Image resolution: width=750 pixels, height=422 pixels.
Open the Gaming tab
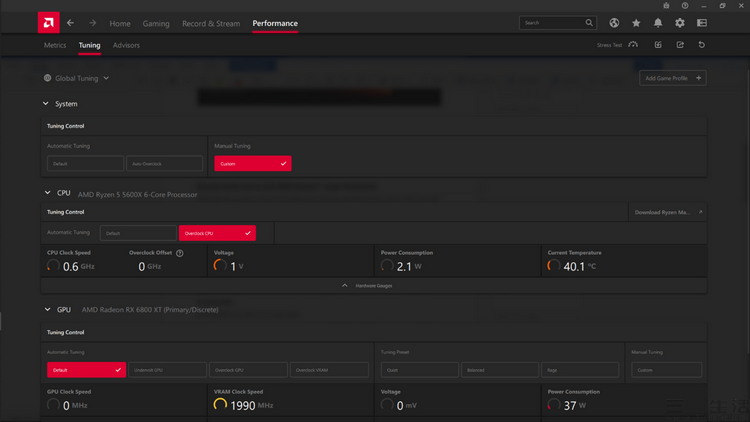coord(156,23)
